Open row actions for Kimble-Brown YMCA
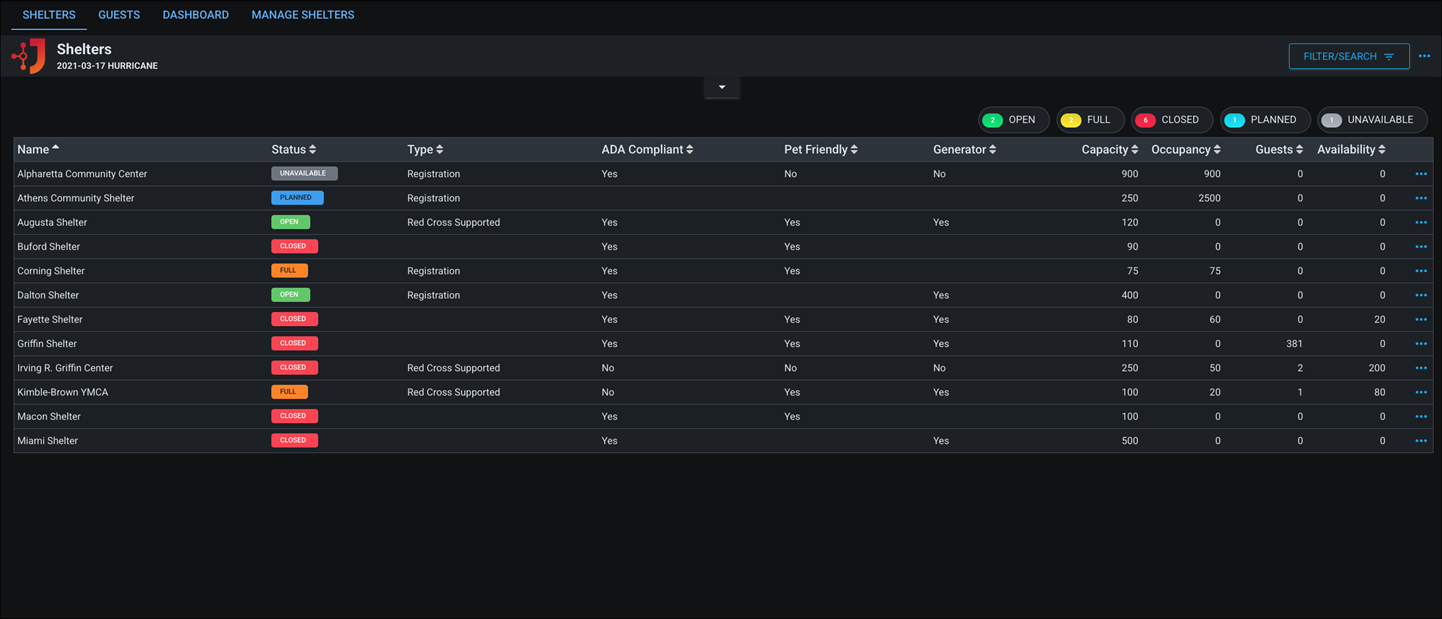The image size is (1442, 619). click(1420, 391)
